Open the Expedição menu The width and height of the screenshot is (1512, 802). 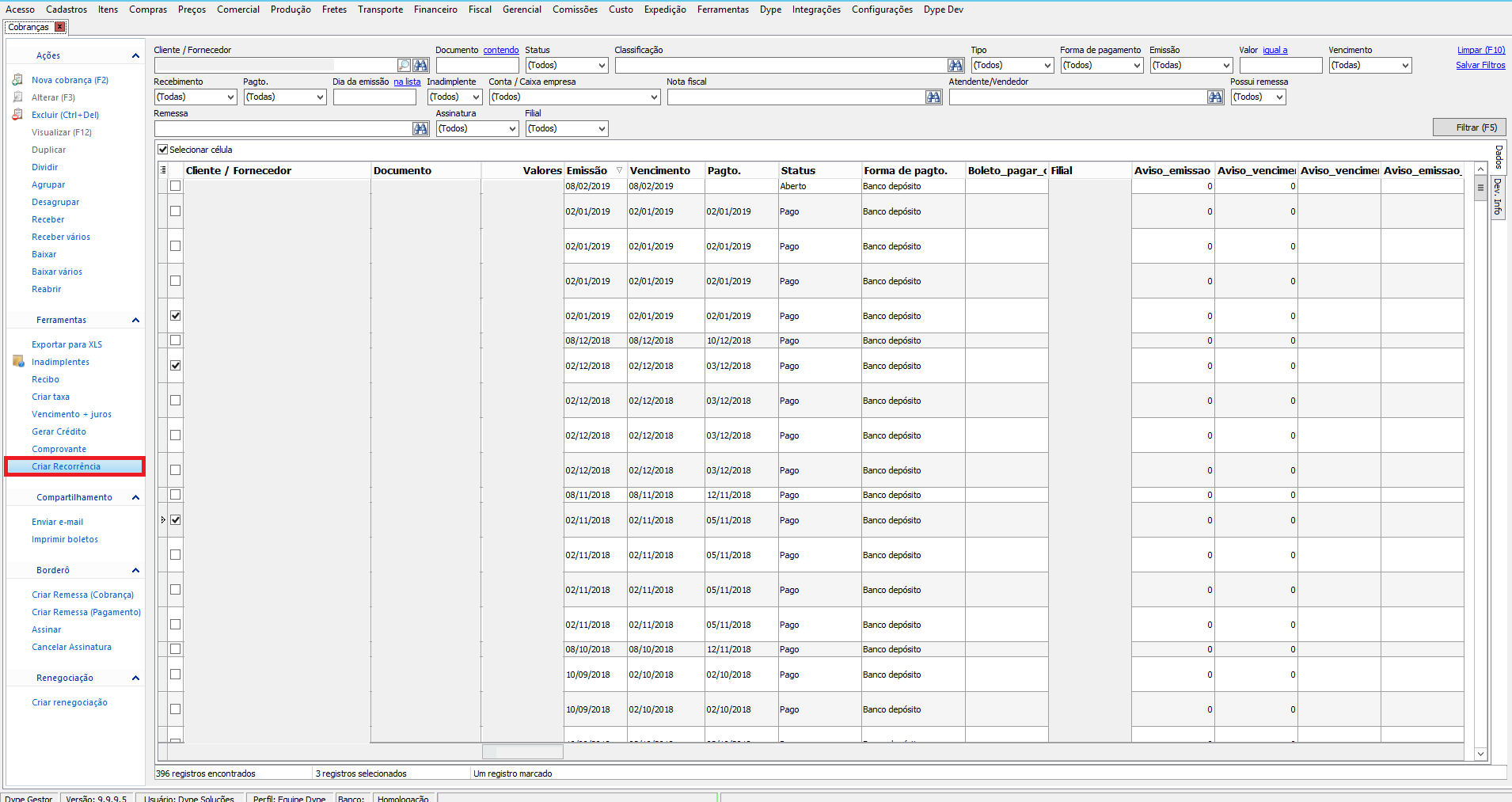click(665, 10)
